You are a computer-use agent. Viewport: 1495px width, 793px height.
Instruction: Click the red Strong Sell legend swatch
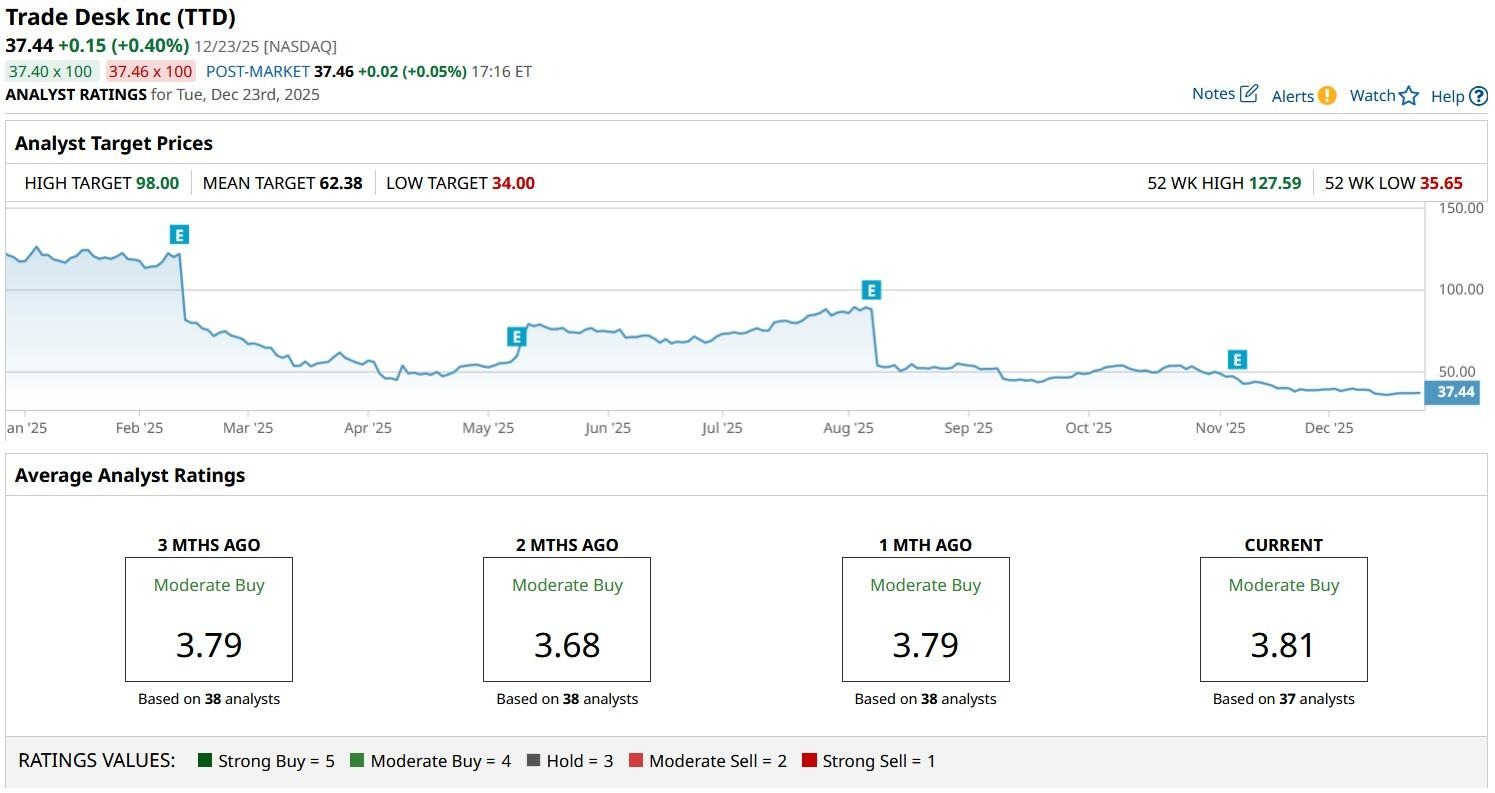[809, 761]
